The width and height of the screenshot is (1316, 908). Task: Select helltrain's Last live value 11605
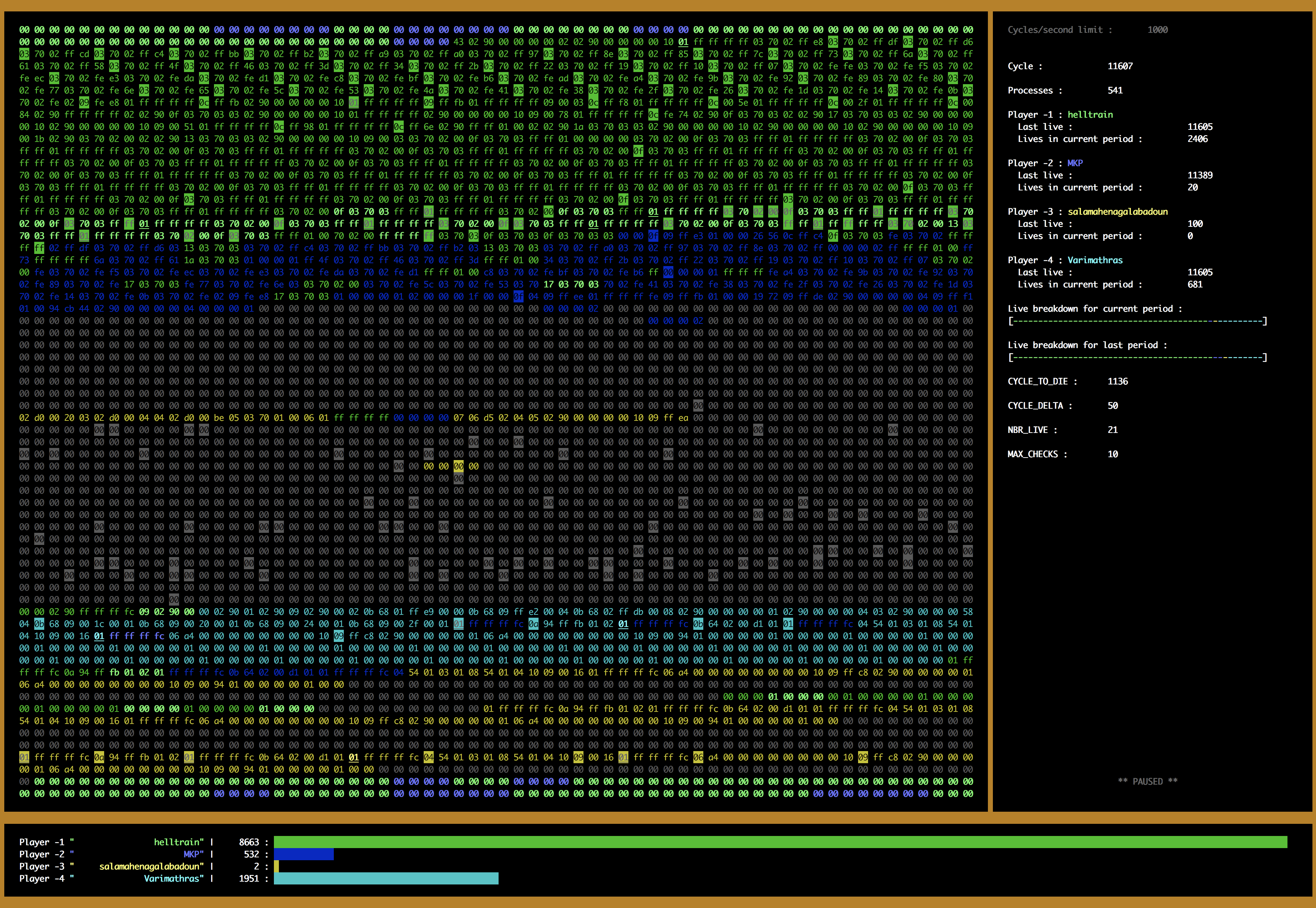(x=1200, y=127)
